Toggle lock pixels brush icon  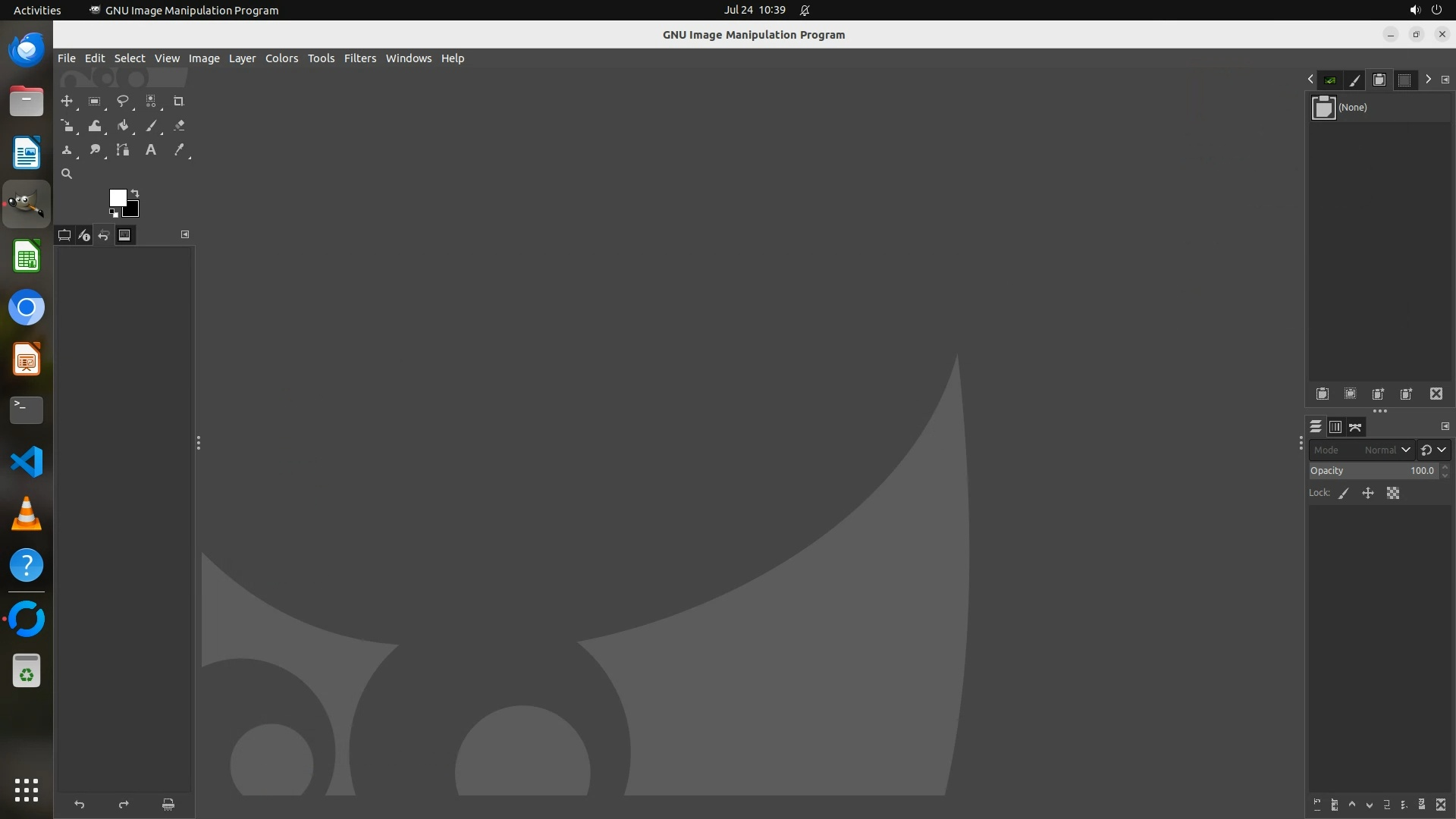(x=1344, y=494)
